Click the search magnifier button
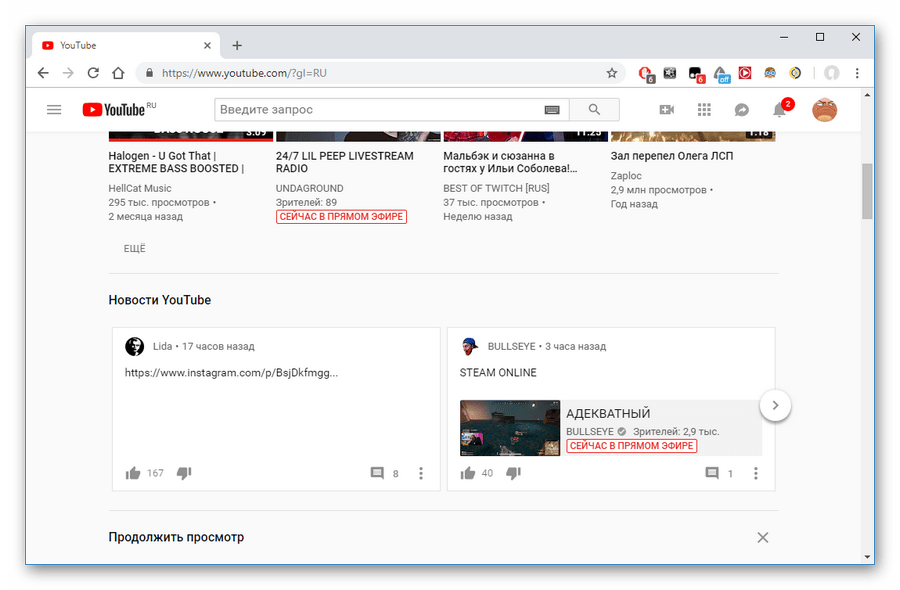This screenshot has width=900, height=590. (594, 110)
